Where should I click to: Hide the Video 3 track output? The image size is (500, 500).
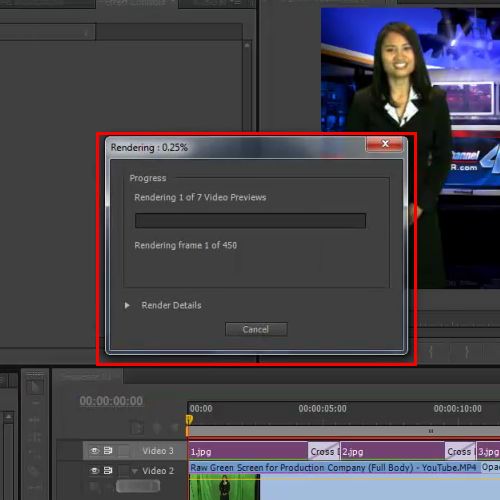tap(94, 451)
